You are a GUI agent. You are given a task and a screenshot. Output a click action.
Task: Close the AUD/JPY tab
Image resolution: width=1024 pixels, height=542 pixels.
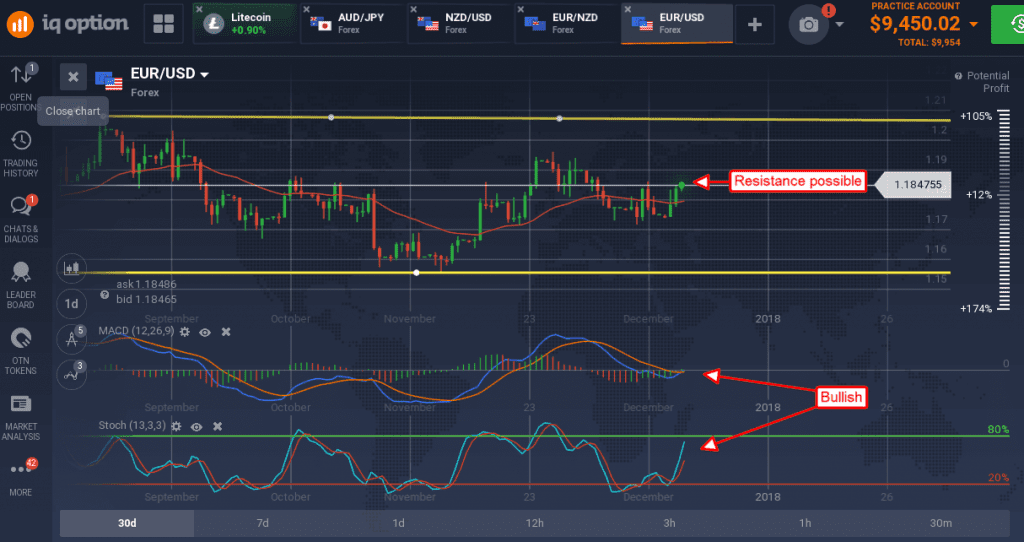[306, 10]
